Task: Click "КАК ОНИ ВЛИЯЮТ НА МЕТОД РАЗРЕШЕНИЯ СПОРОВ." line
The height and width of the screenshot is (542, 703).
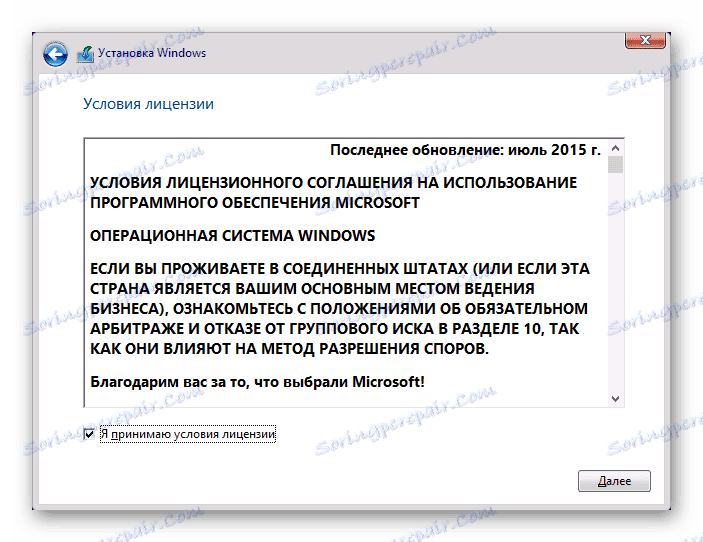Action: (x=289, y=349)
